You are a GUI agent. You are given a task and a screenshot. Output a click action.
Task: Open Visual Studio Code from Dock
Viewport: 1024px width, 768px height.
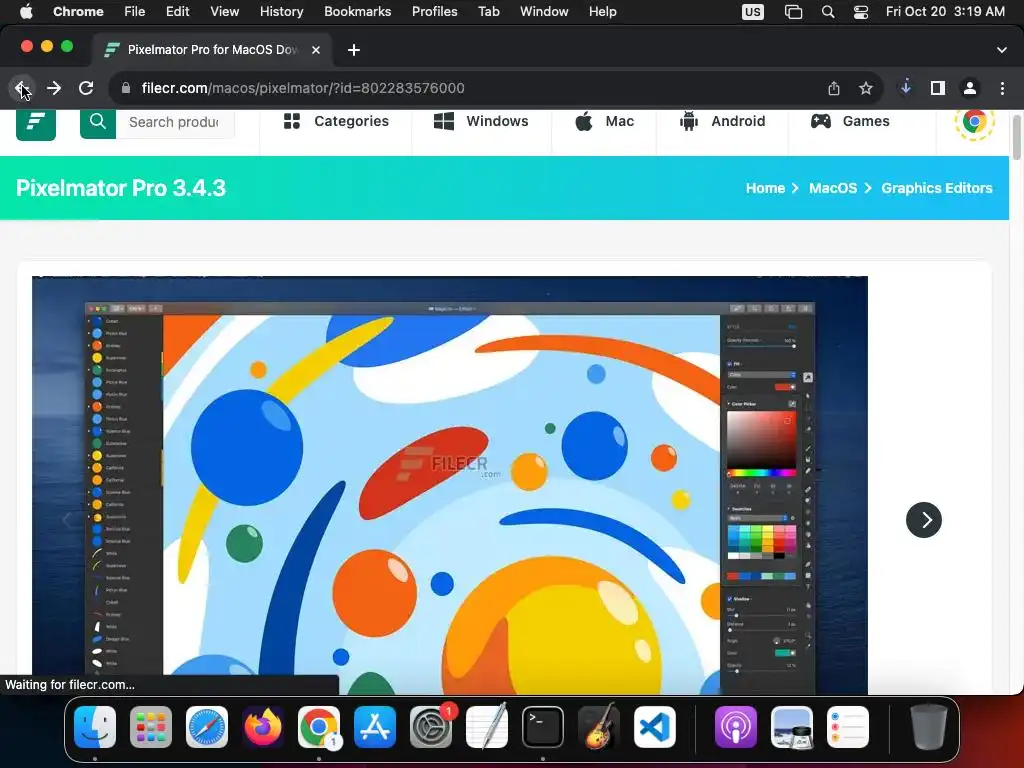[x=655, y=727]
